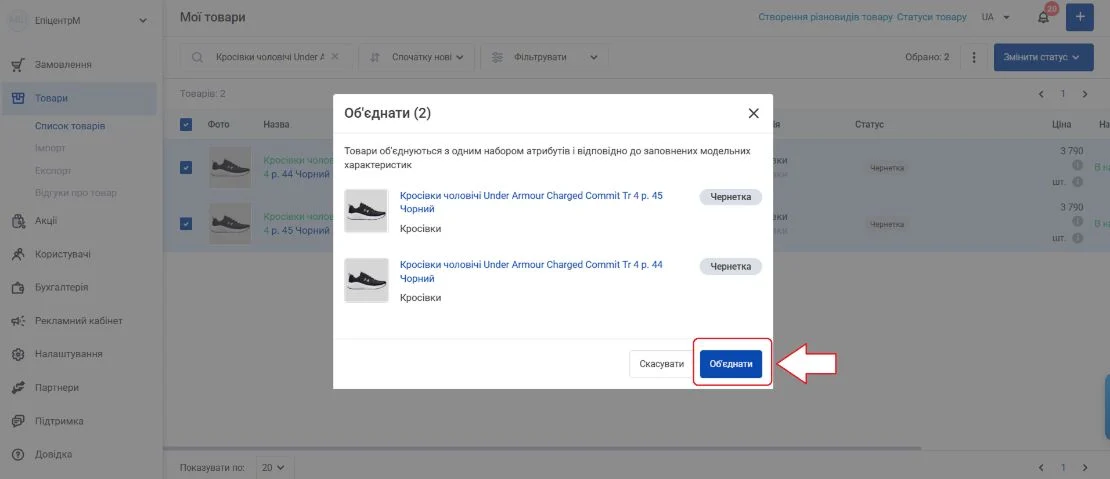Clear search field with X icon

[x=335, y=57]
